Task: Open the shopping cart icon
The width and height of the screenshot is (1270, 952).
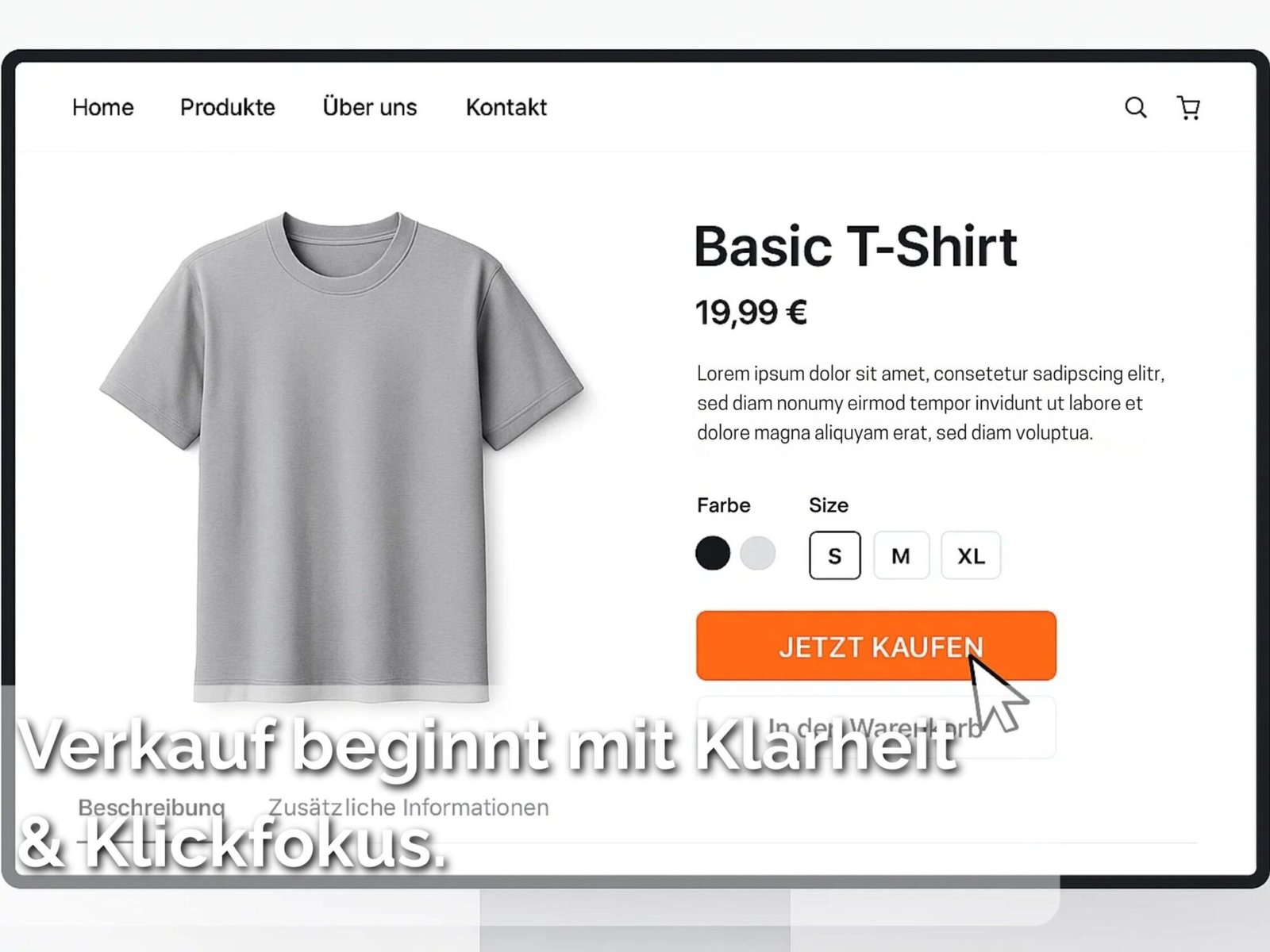Action: click(x=1188, y=107)
